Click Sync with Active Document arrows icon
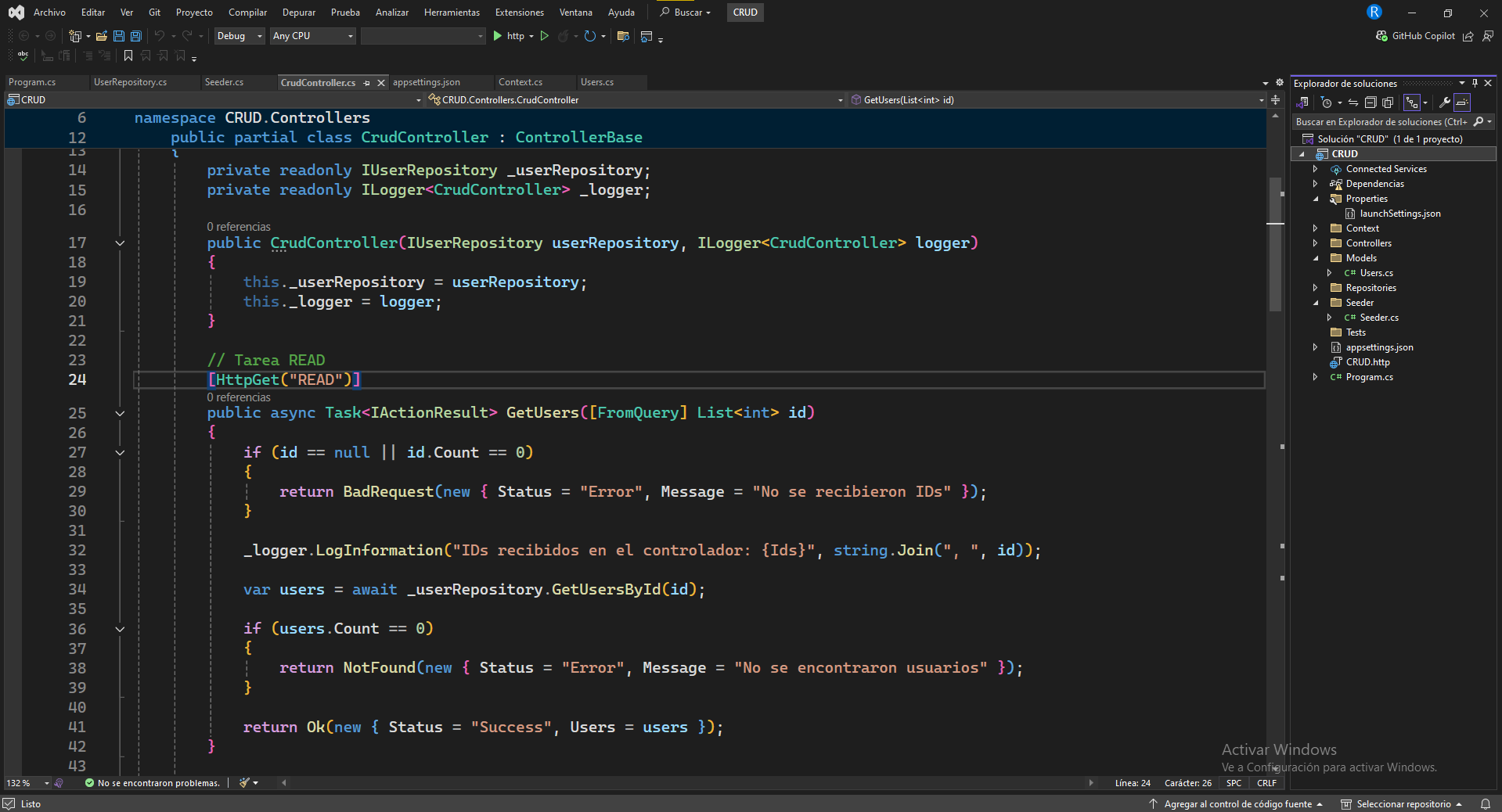This screenshot has height=812, width=1502. 1353,102
